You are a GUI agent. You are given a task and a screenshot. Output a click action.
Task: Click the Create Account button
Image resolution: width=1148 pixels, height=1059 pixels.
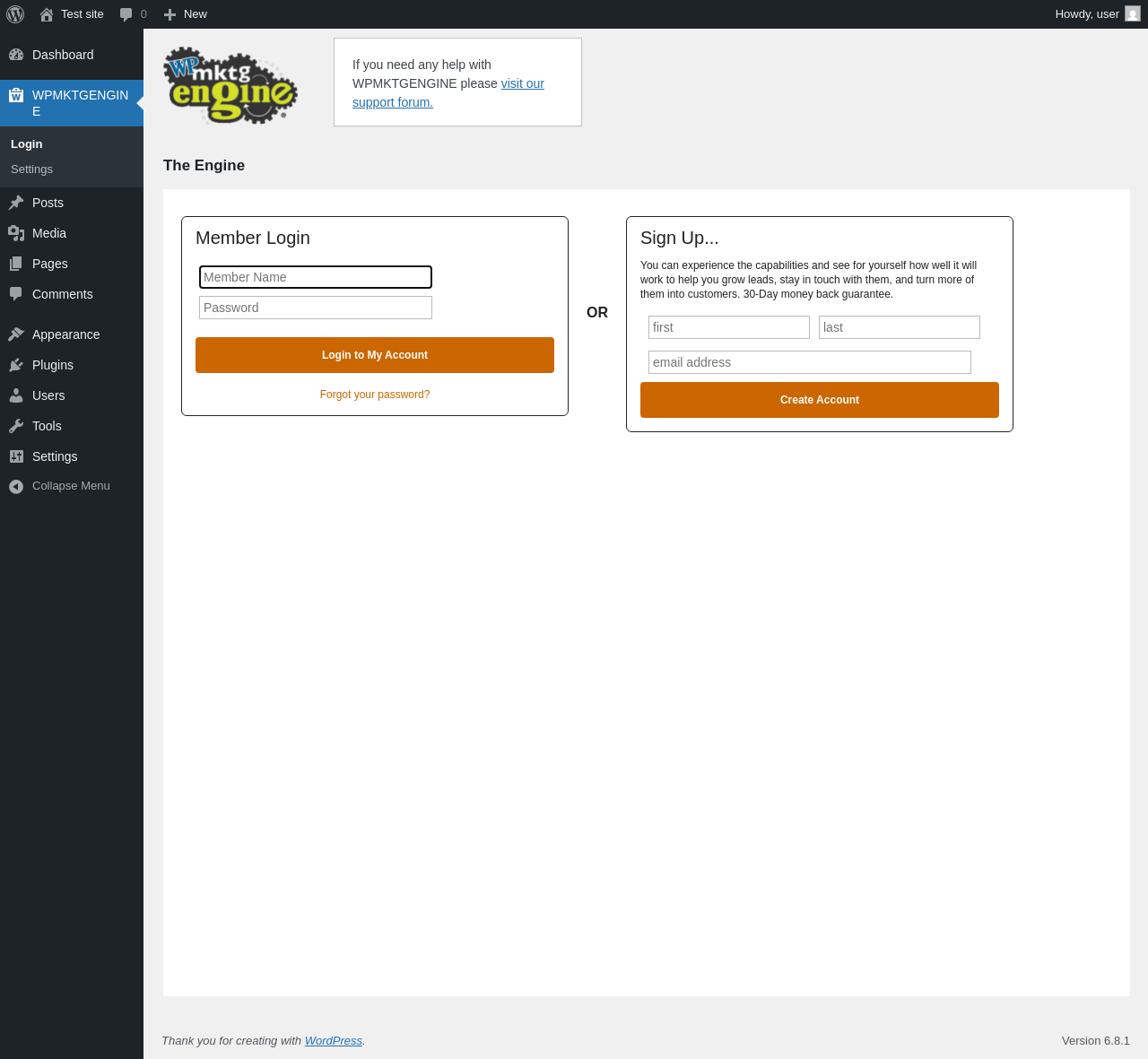[x=820, y=400]
